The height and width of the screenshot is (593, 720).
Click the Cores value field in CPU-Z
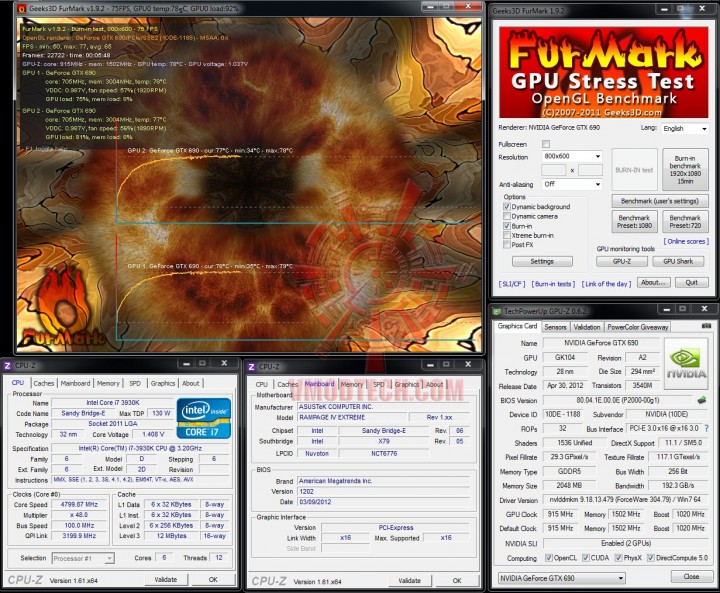click(164, 558)
